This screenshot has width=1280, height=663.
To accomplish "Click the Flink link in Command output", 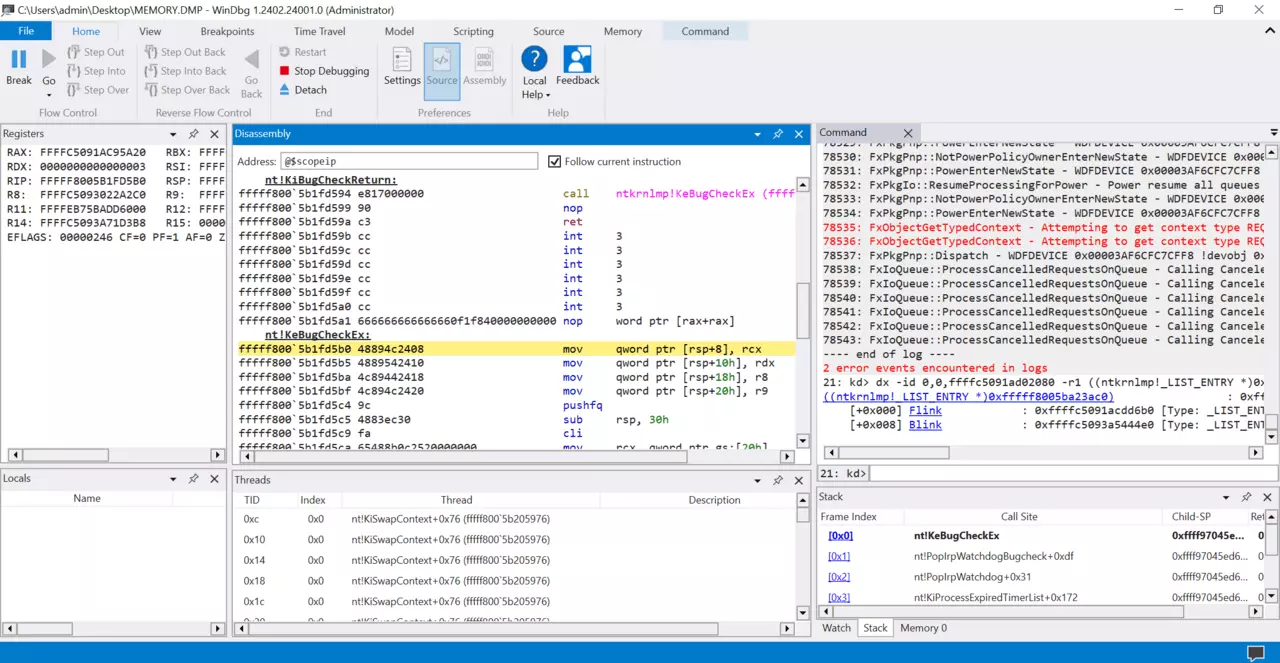I will point(925,410).
